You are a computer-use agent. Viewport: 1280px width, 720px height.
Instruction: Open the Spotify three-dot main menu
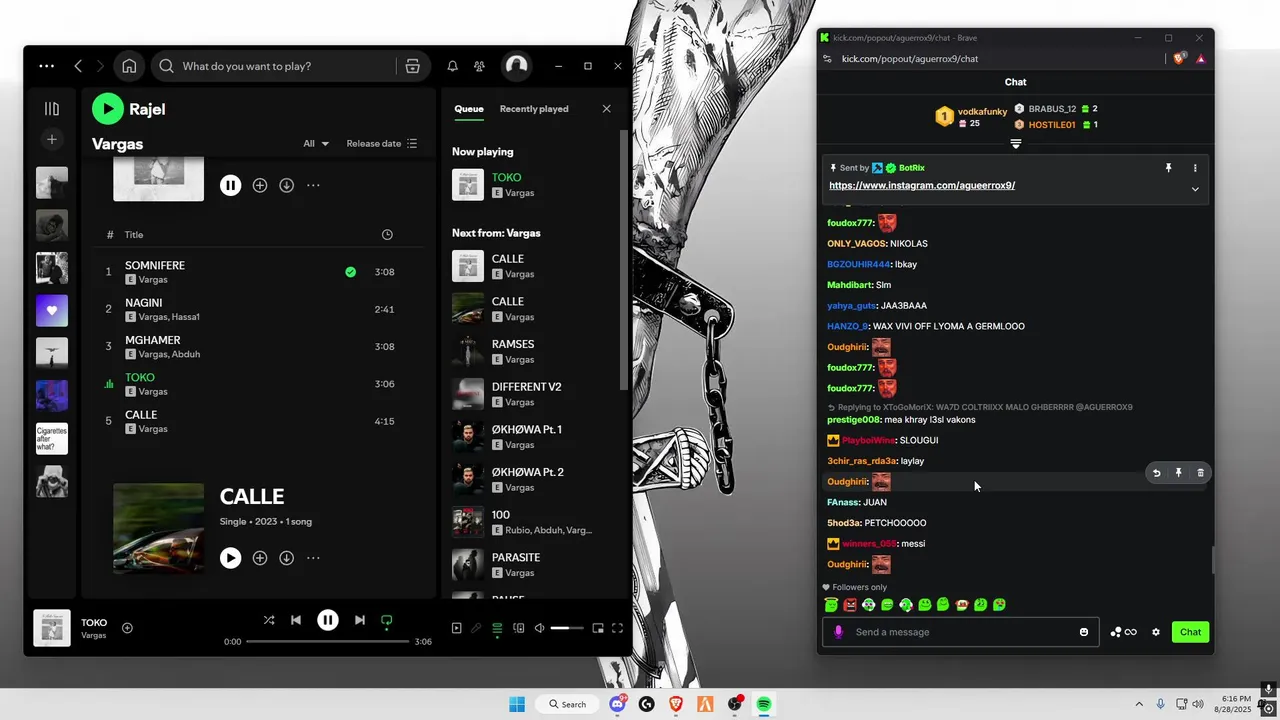(x=47, y=66)
